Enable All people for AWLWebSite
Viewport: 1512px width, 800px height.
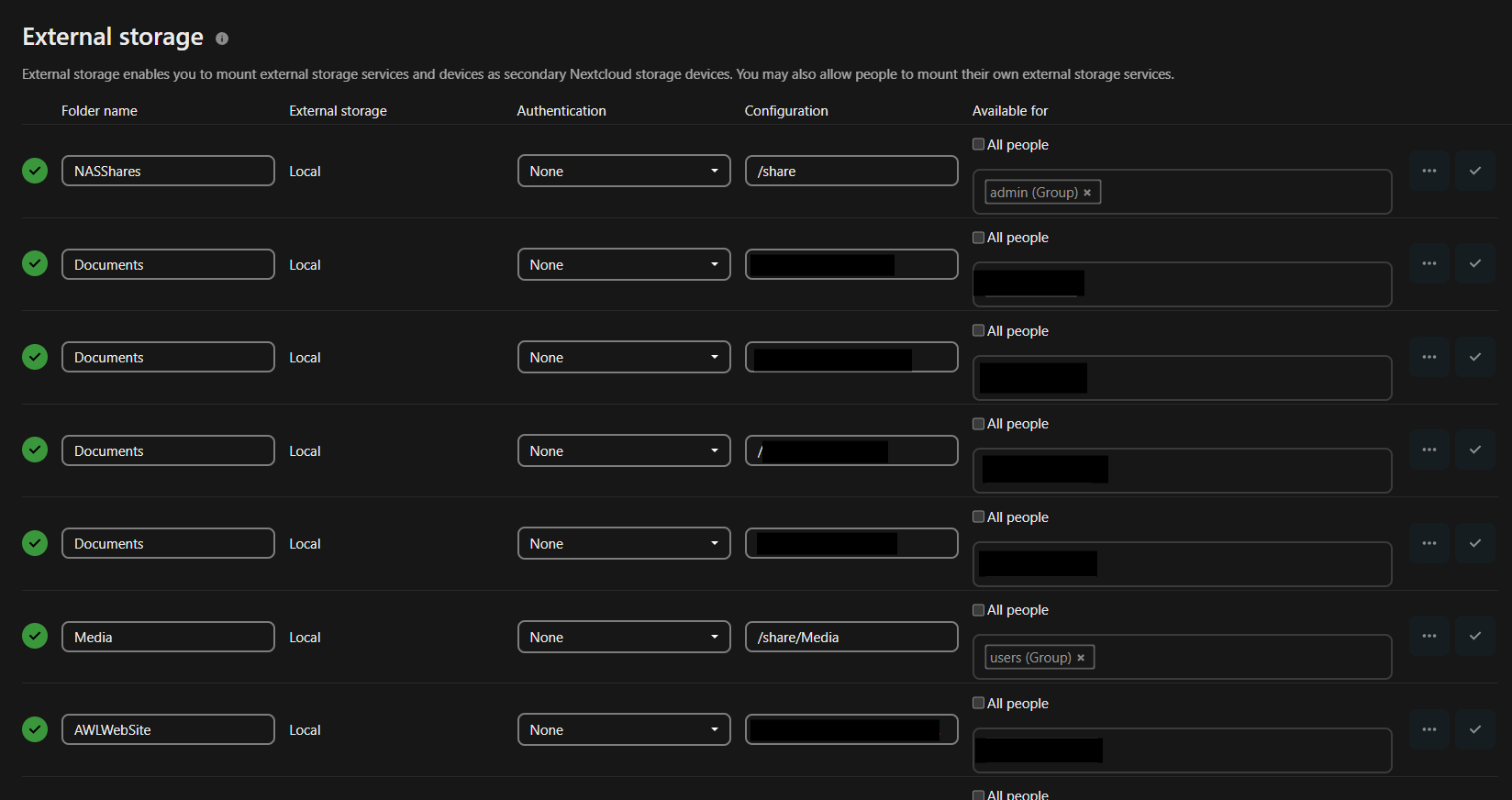(979, 703)
